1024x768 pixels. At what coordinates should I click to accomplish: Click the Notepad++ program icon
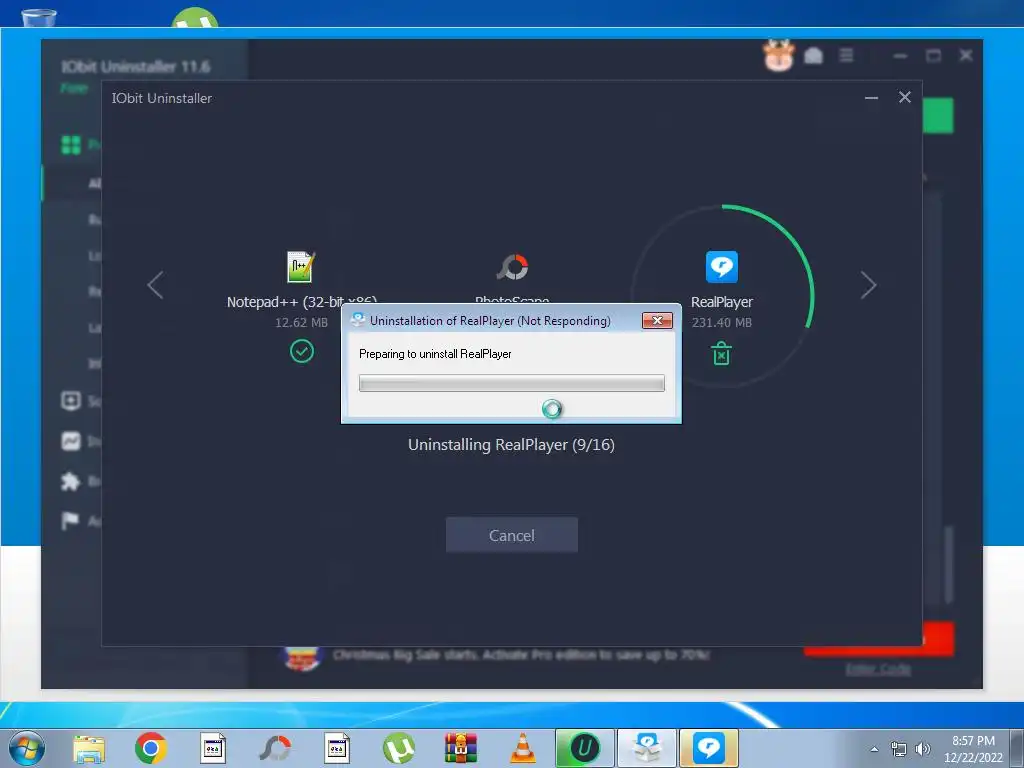click(x=301, y=266)
